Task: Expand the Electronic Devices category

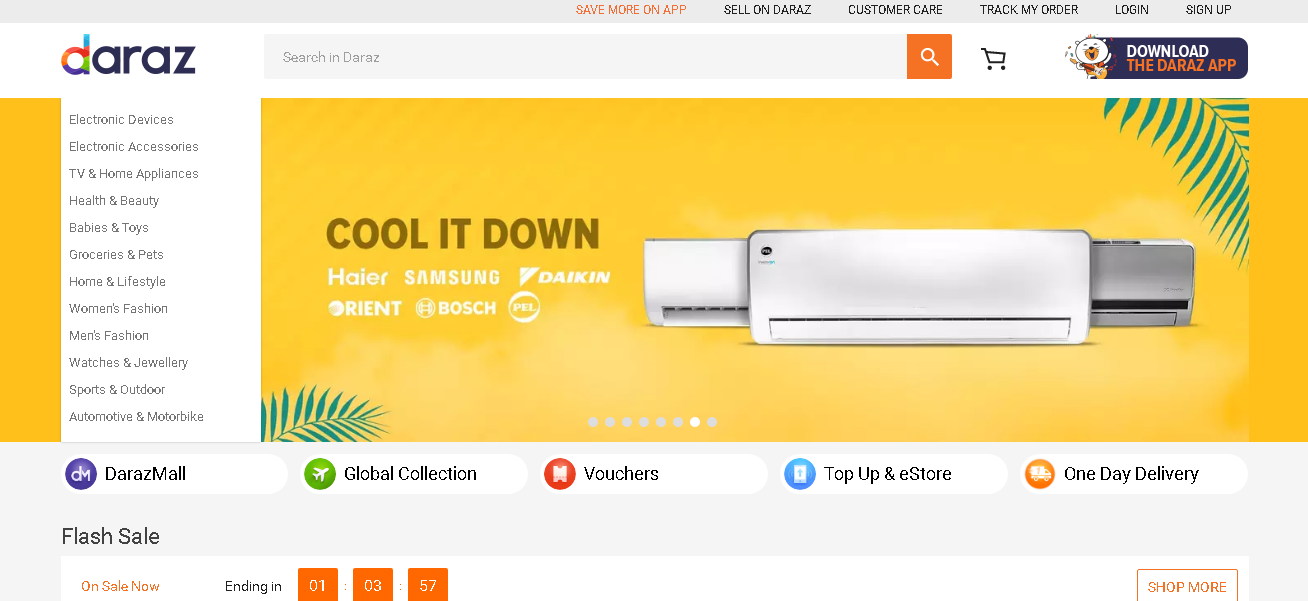Action: 121,119
